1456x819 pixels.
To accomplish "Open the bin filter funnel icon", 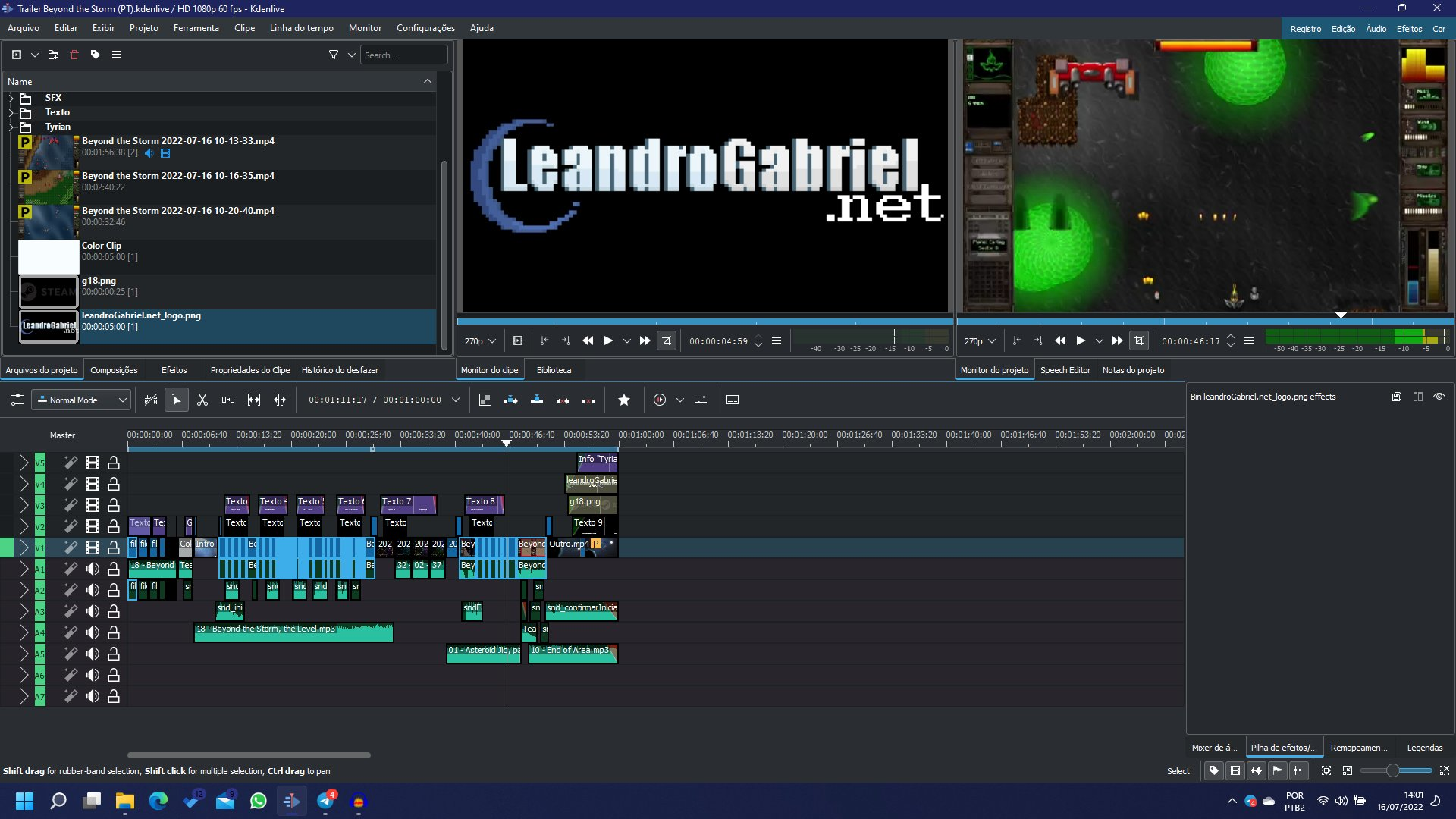I will 333,55.
